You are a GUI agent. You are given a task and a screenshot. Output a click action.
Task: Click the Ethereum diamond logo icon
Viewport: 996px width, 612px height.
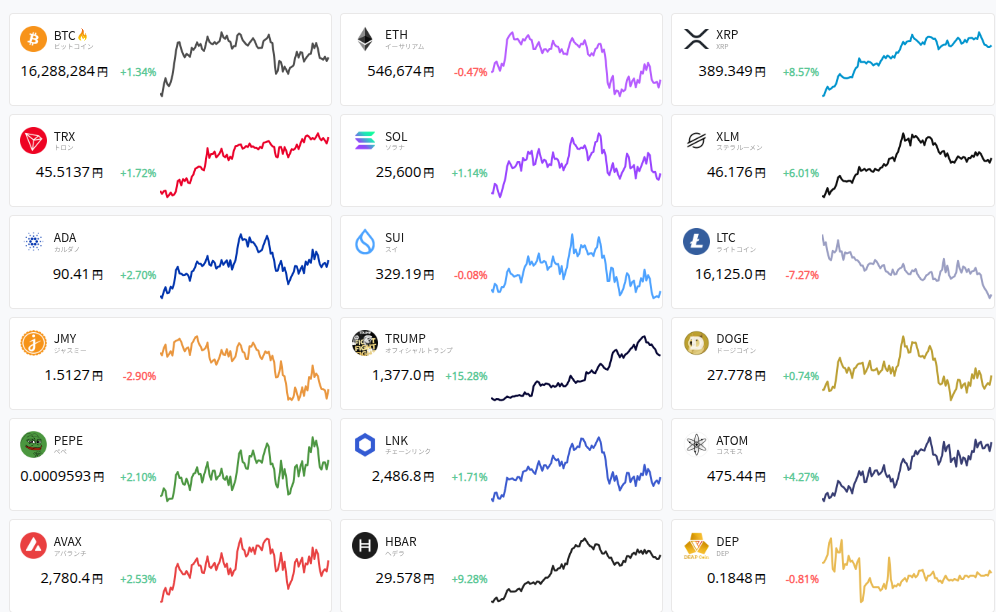point(365,39)
